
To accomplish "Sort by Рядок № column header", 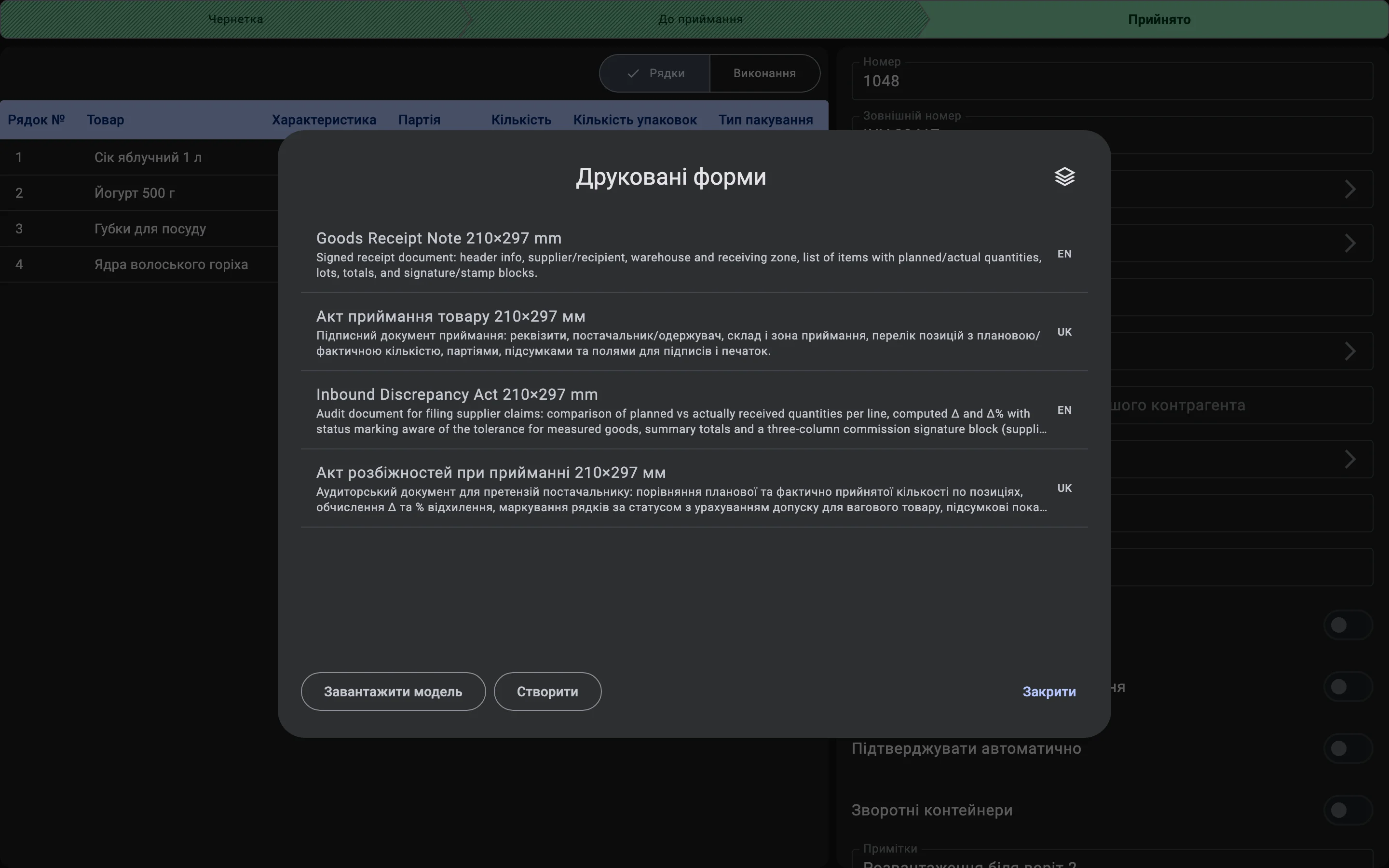I will pos(36,120).
